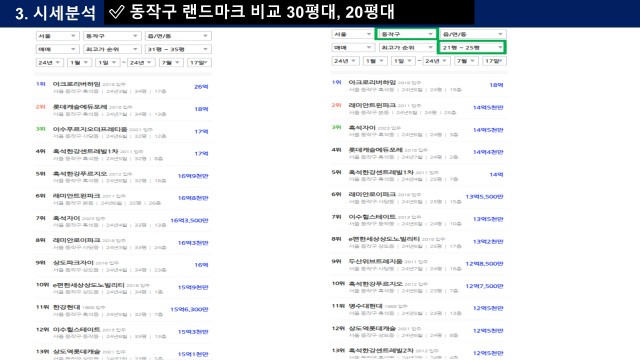The image size is (640, 360).
Task: Open 한강현대 listing ranked 11위
Action: (67, 307)
